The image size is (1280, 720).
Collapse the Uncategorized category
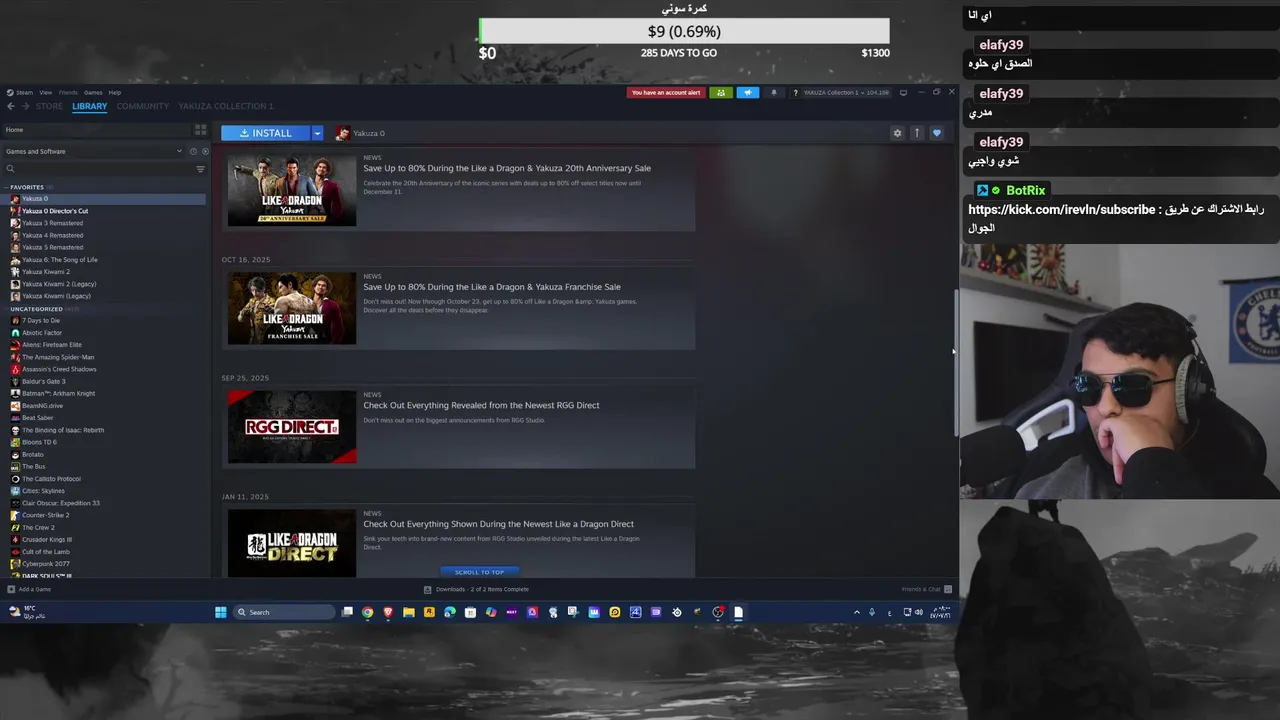click(x=36, y=309)
